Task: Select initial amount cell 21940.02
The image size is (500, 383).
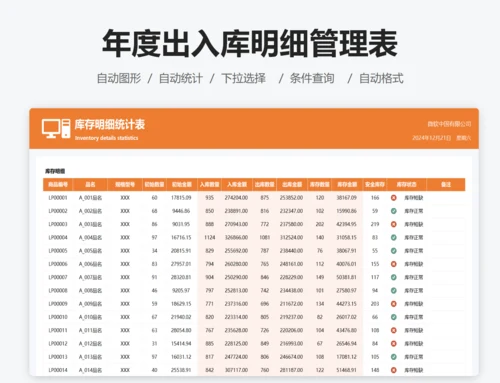Action: pos(181,317)
